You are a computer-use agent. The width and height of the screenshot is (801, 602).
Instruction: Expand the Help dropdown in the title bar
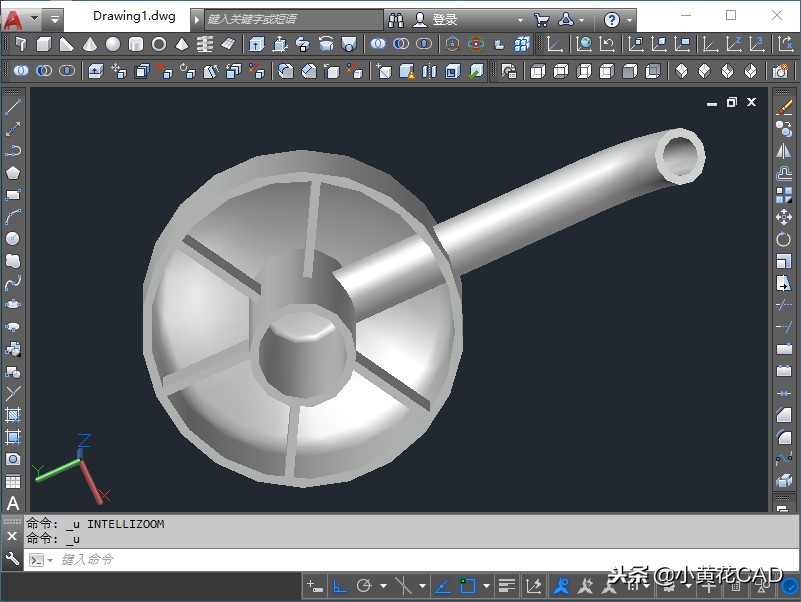click(x=628, y=17)
